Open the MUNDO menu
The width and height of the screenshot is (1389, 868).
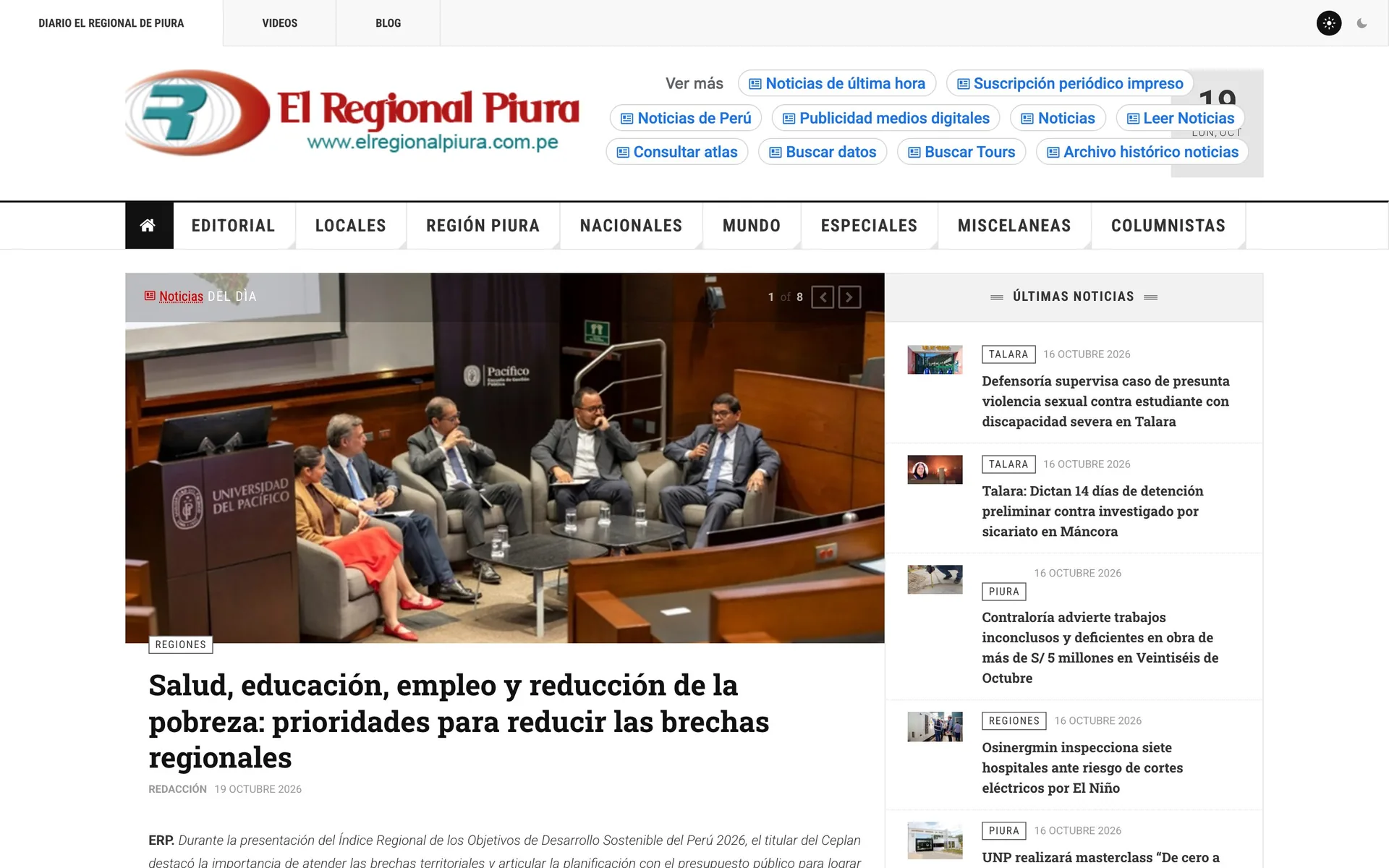(752, 226)
